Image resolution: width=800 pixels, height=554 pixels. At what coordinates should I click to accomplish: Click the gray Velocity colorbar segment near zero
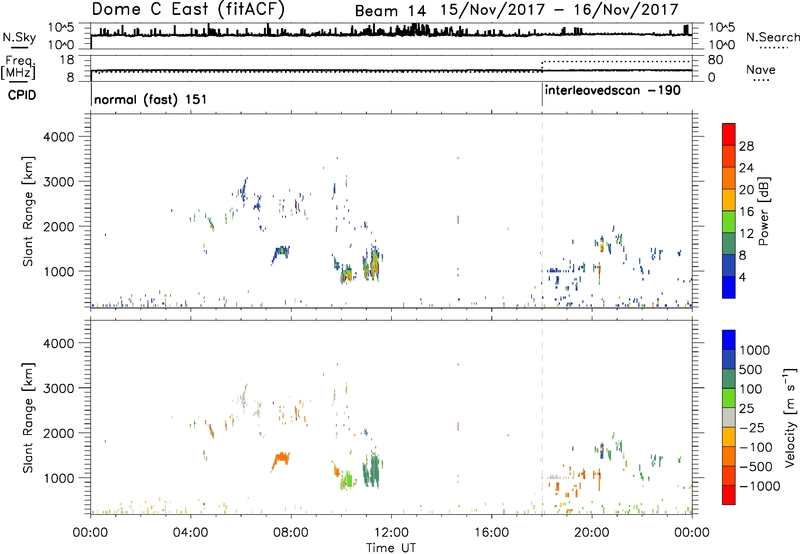tap(729, 417)
